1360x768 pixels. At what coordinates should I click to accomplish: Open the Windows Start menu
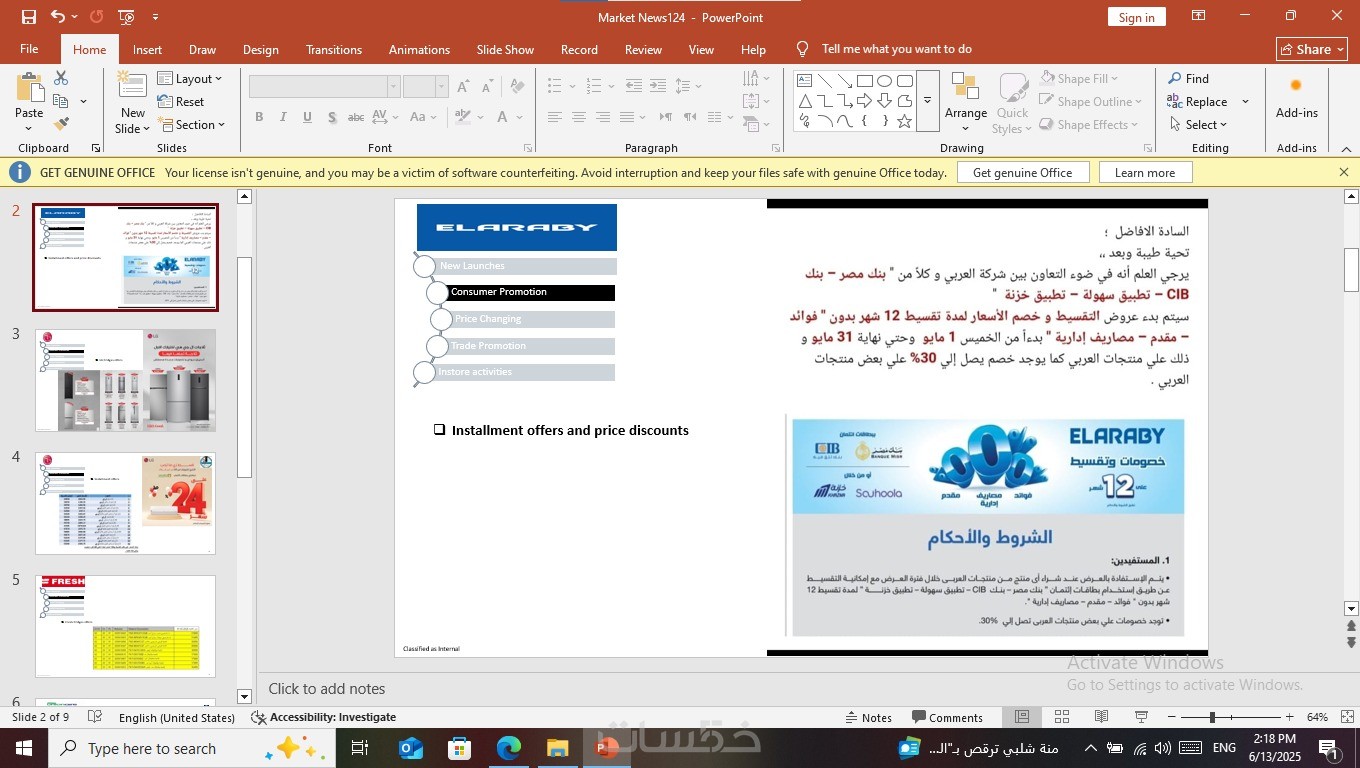23,748
